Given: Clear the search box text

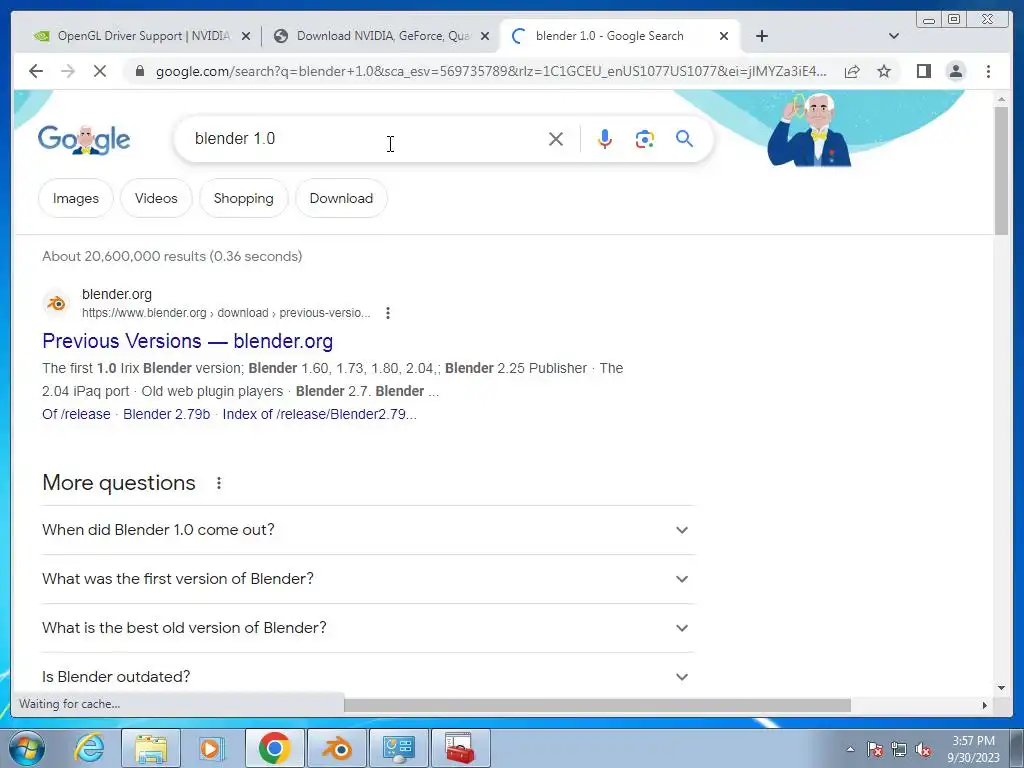Looking at the screenshot, I should 556,138.
